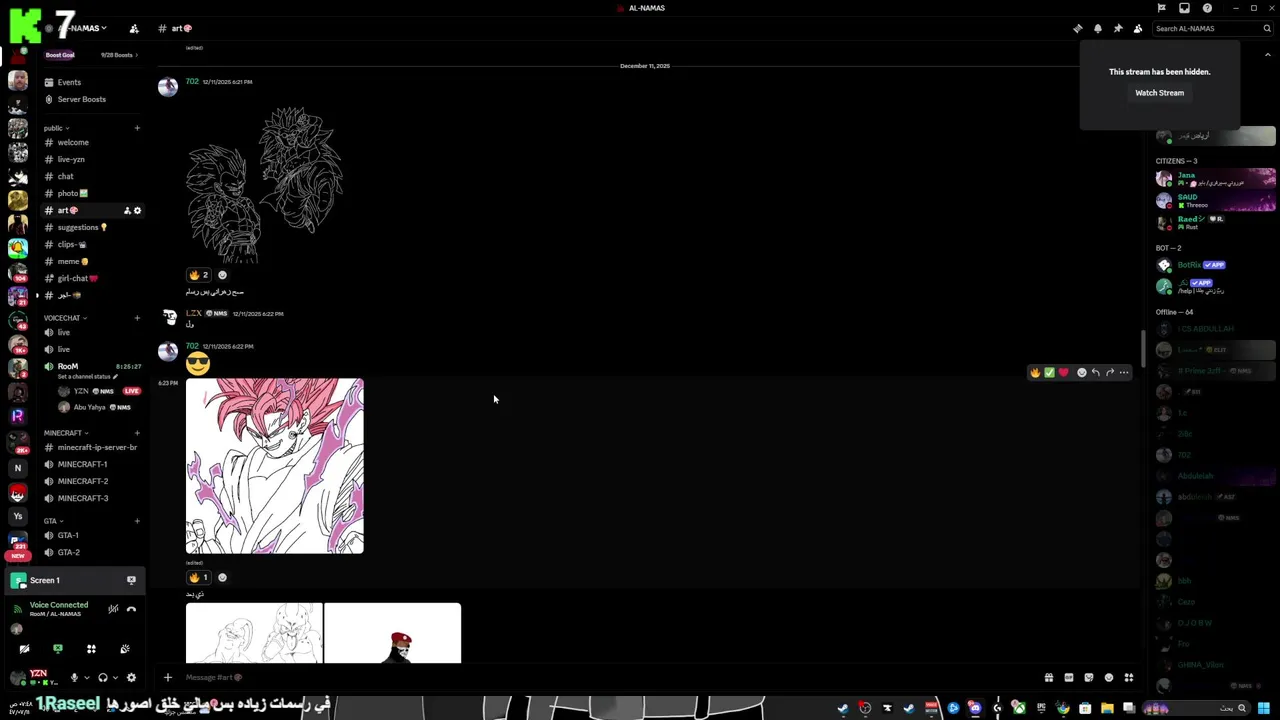Open the live-yzn text channel
Image resolution: width=1280 pixels, height=720 pixels.
point(71,159)
